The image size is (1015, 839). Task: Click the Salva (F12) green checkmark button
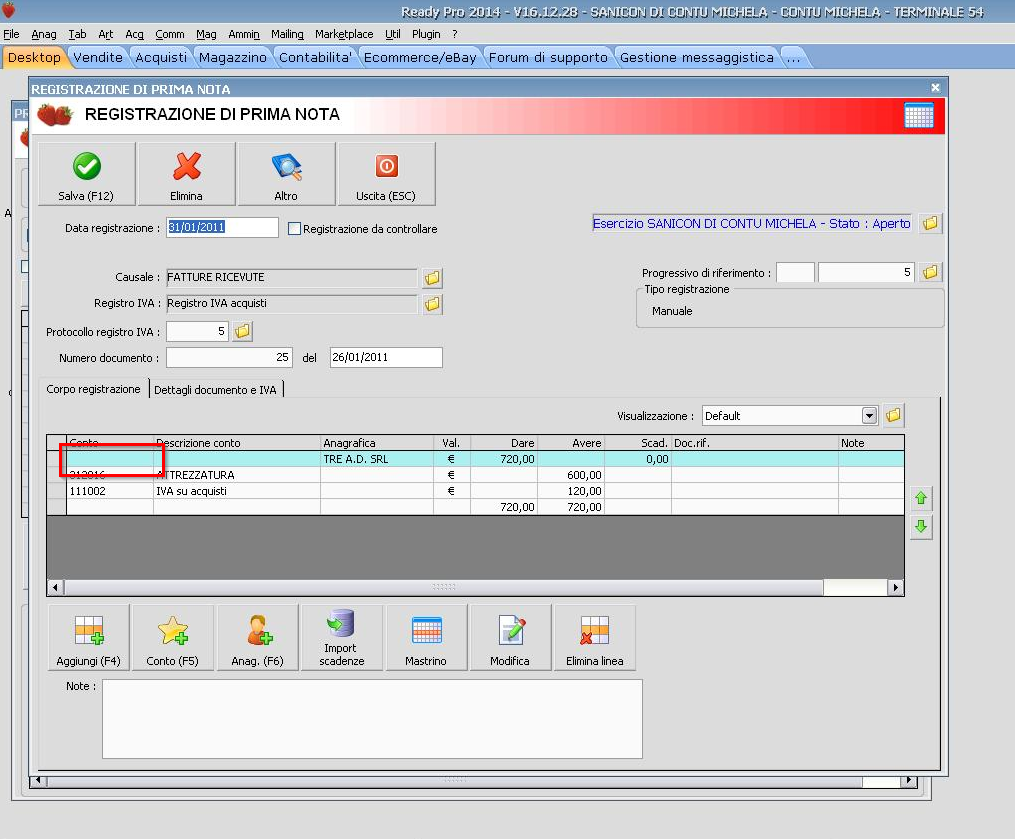tap(87, 174)
